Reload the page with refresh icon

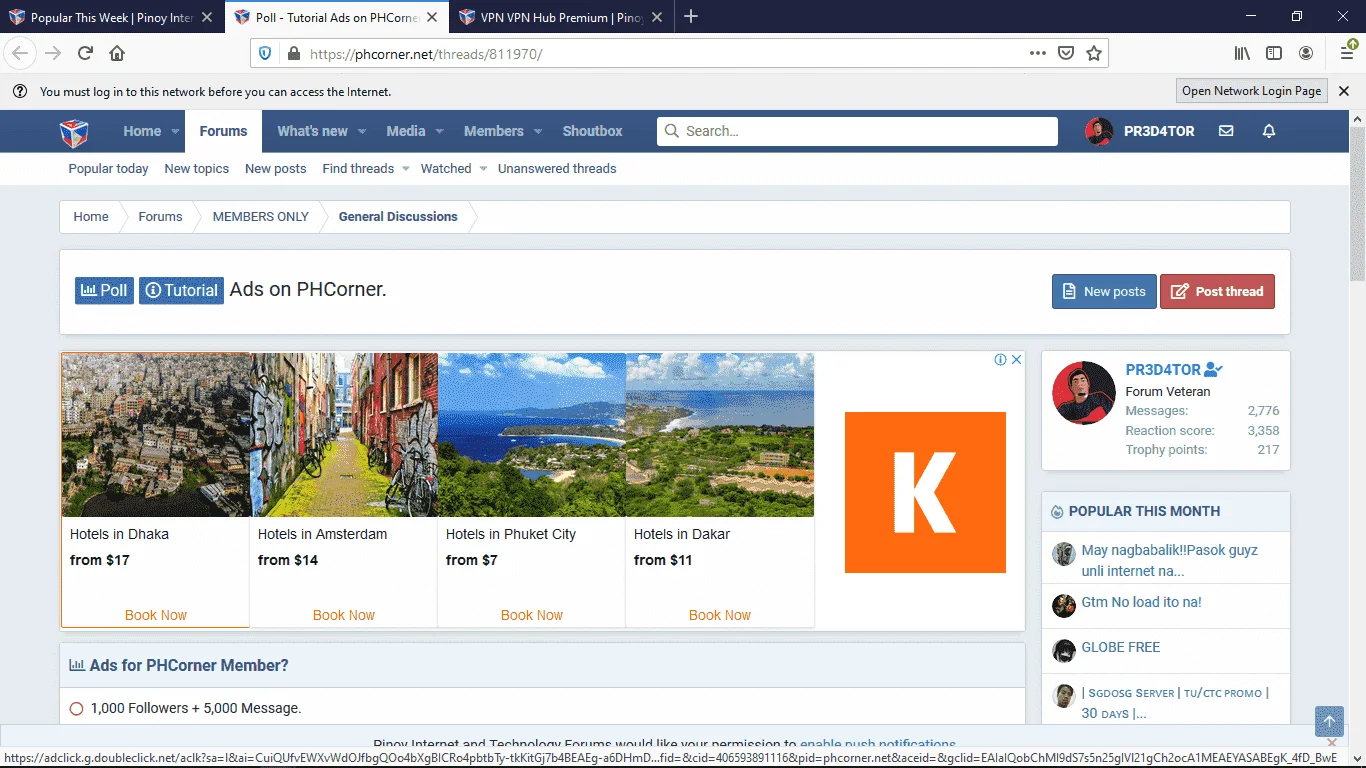85,53
